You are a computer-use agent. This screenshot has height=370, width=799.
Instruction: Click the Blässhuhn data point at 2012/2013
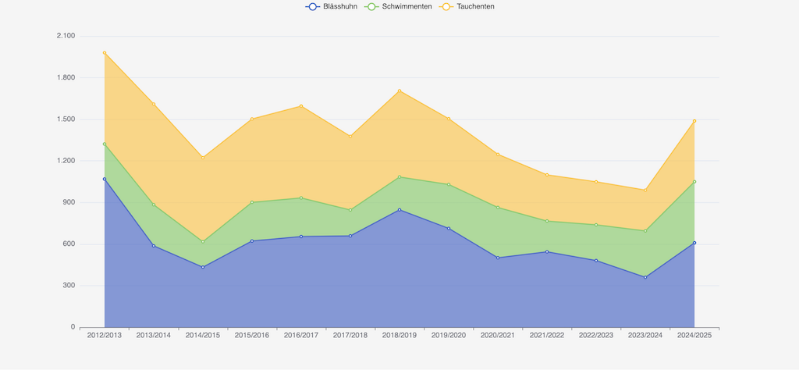click(x=104, y=179)
